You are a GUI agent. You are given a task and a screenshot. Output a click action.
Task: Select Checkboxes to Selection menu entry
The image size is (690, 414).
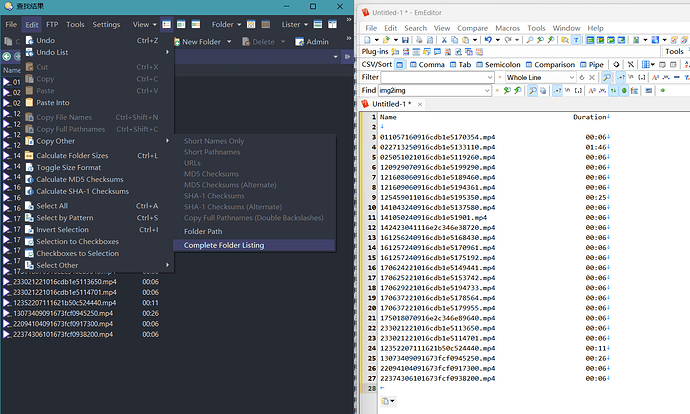[x=77, y=253]
